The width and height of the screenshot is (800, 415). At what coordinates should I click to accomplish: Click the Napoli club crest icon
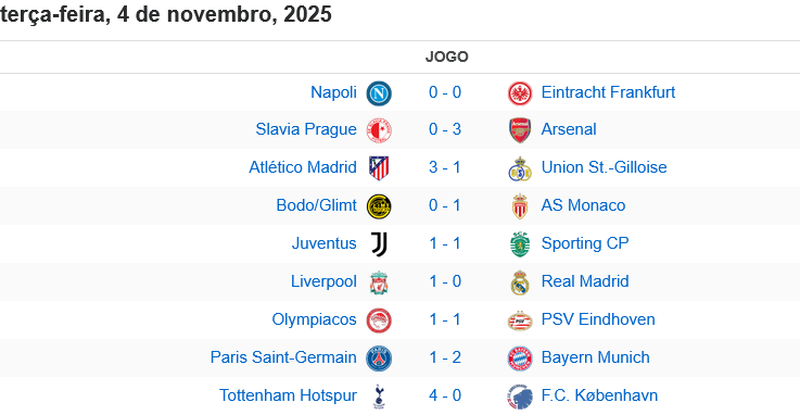(379, 93)
